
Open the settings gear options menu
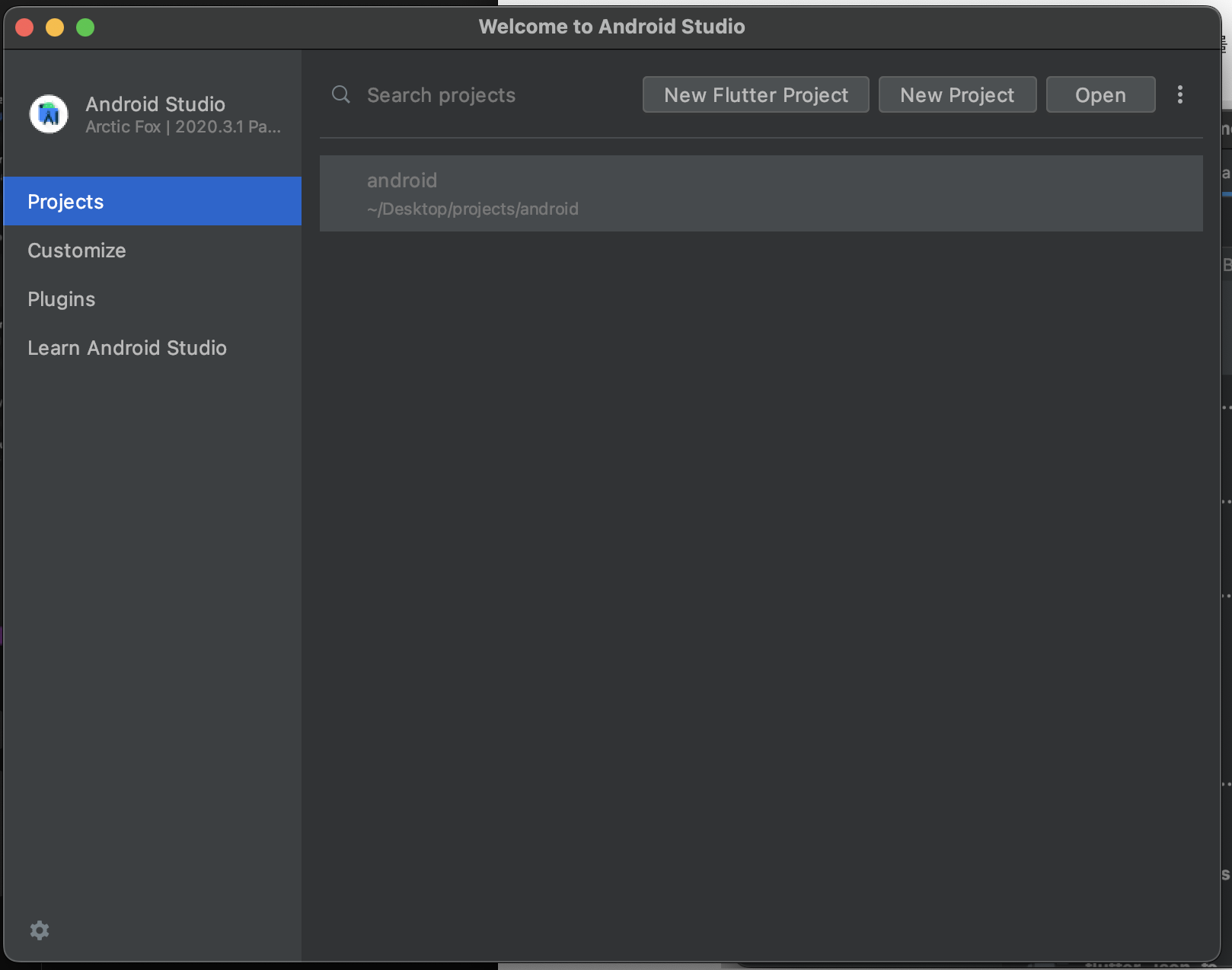[40, 930]
